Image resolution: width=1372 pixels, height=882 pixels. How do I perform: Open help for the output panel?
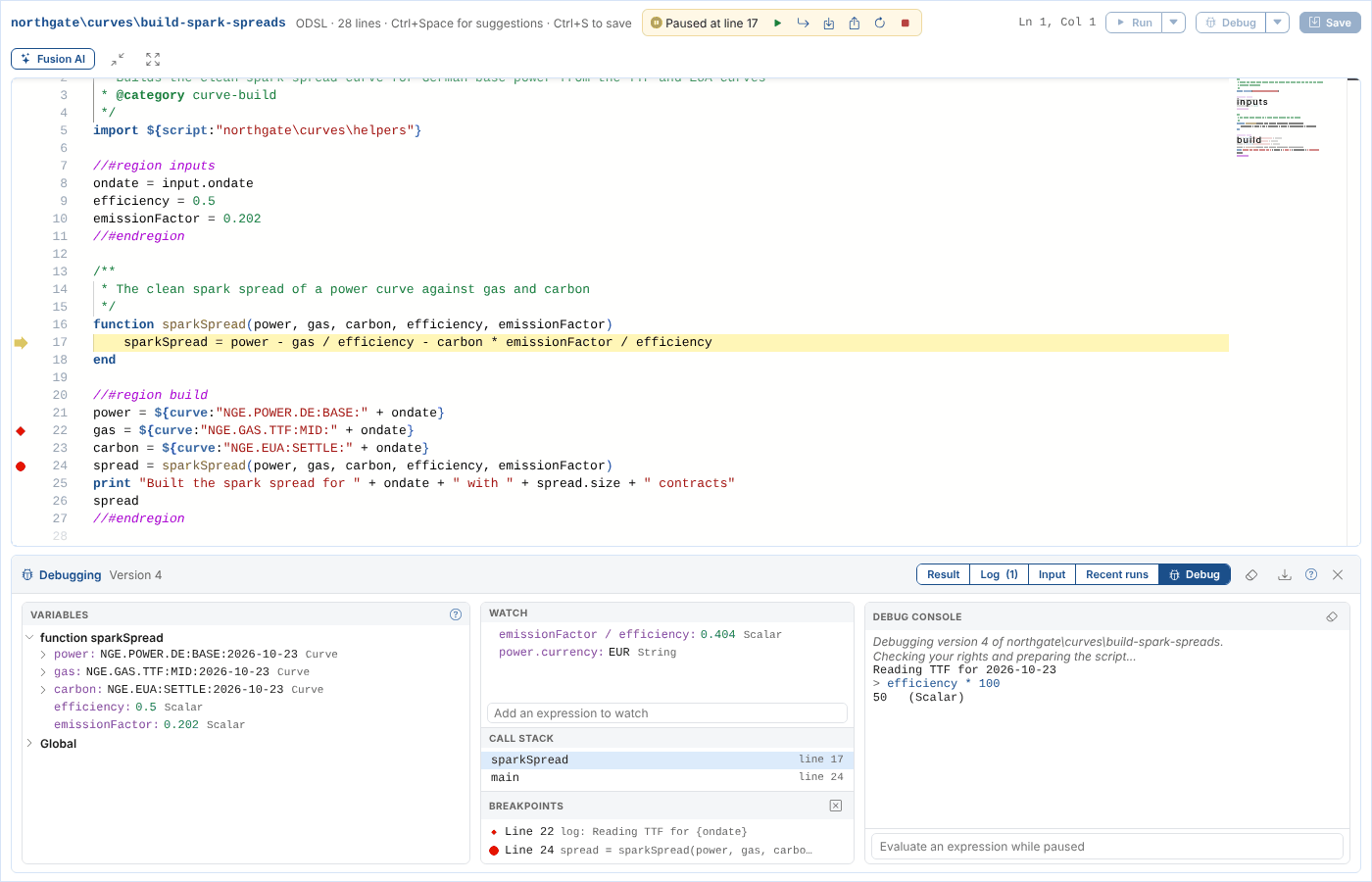(1311, 575)
